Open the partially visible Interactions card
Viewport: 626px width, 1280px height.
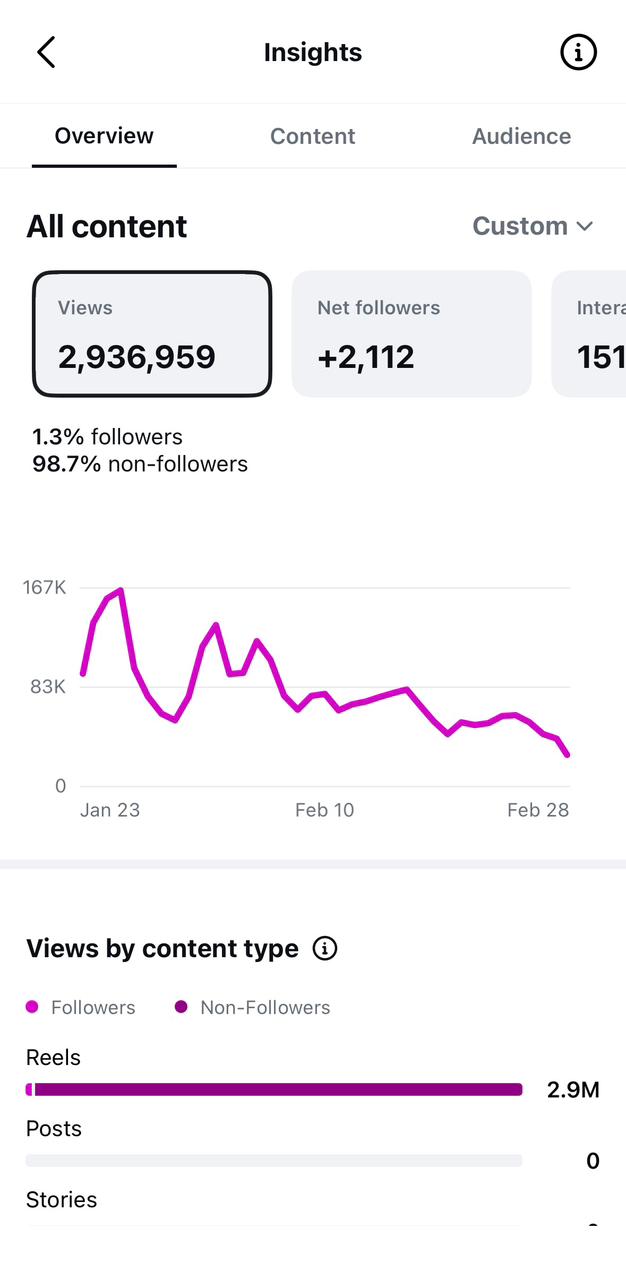point(589,334)
